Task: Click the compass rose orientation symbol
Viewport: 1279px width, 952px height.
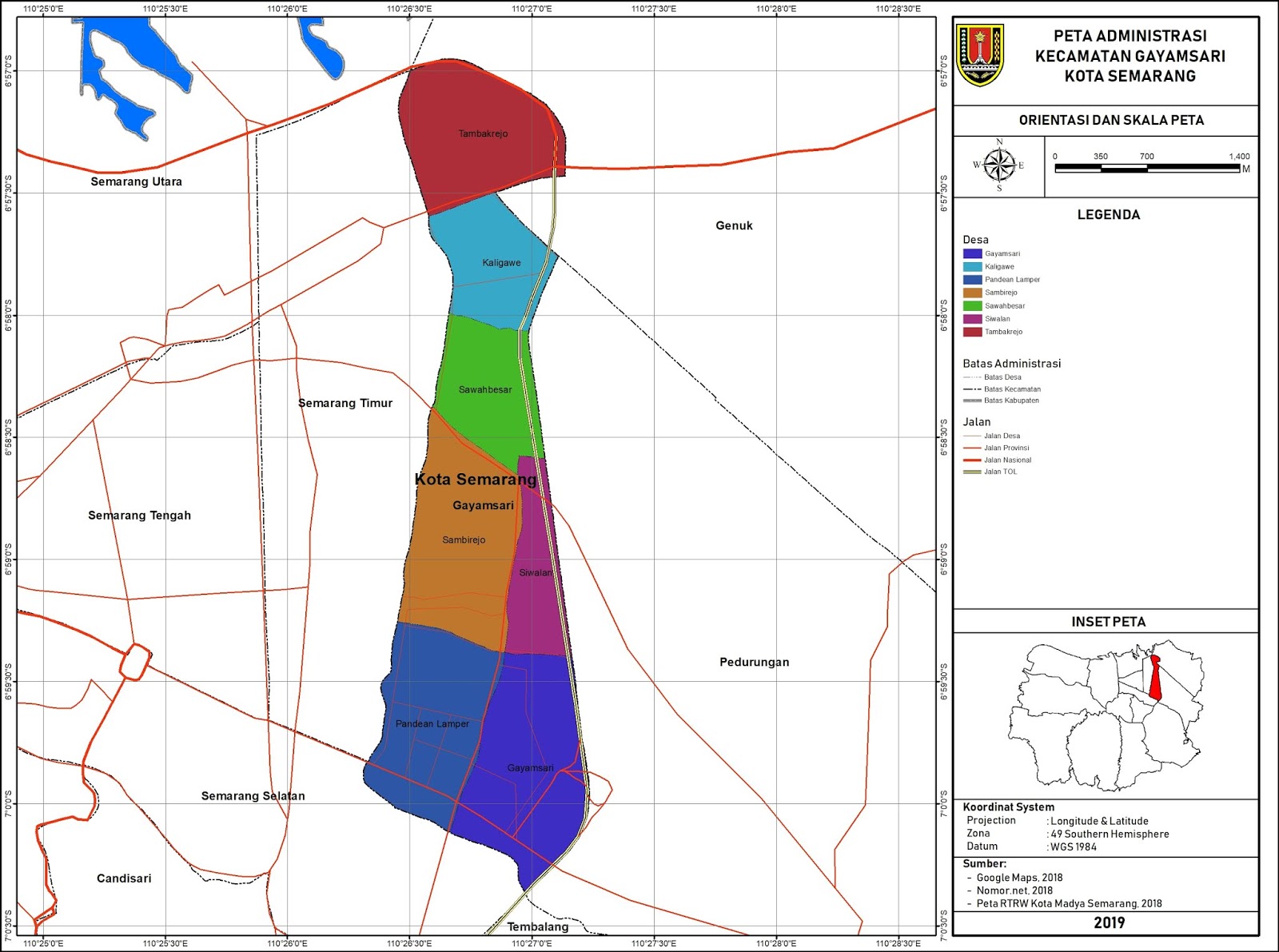Action: [x=999, y=165]
